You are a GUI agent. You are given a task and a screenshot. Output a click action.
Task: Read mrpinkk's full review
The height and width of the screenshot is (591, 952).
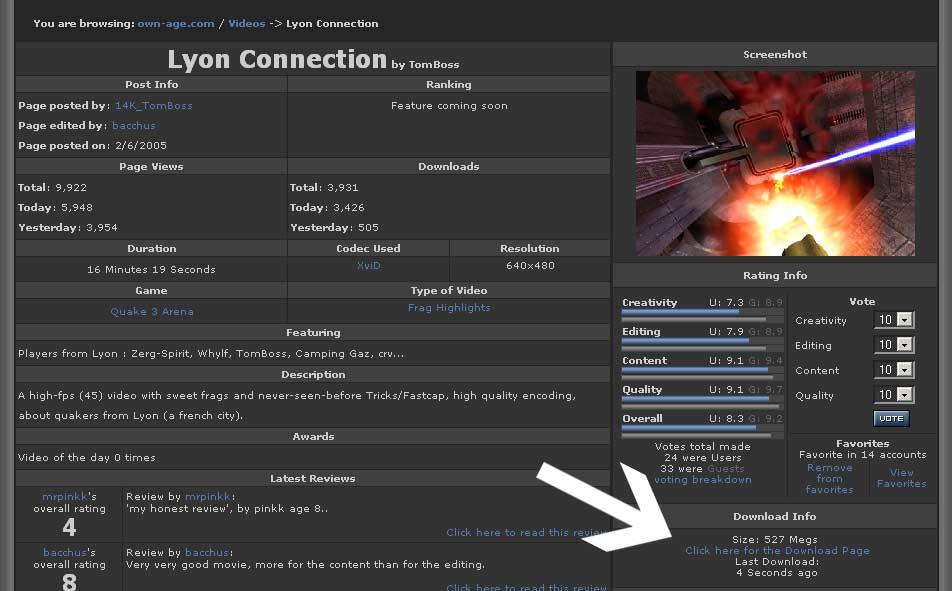[525, 533]
